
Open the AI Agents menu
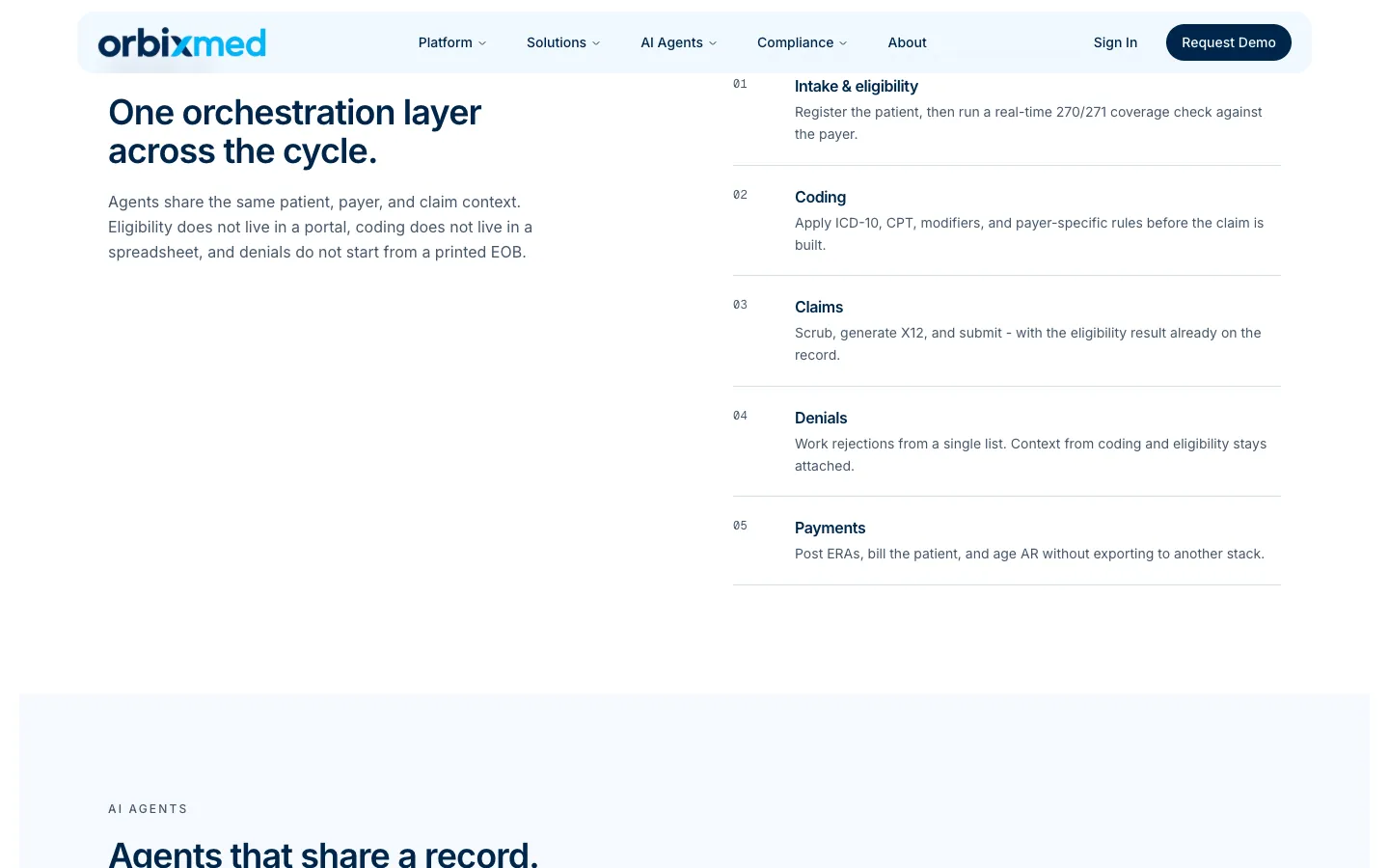click(x=679, y=42)
